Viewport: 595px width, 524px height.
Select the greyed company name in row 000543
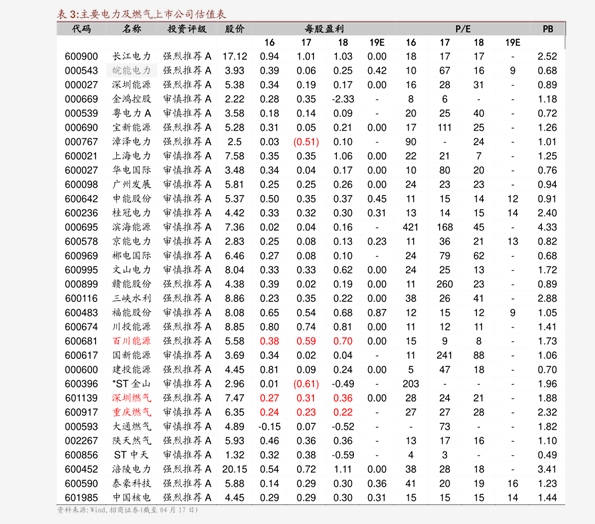[132, 71]
